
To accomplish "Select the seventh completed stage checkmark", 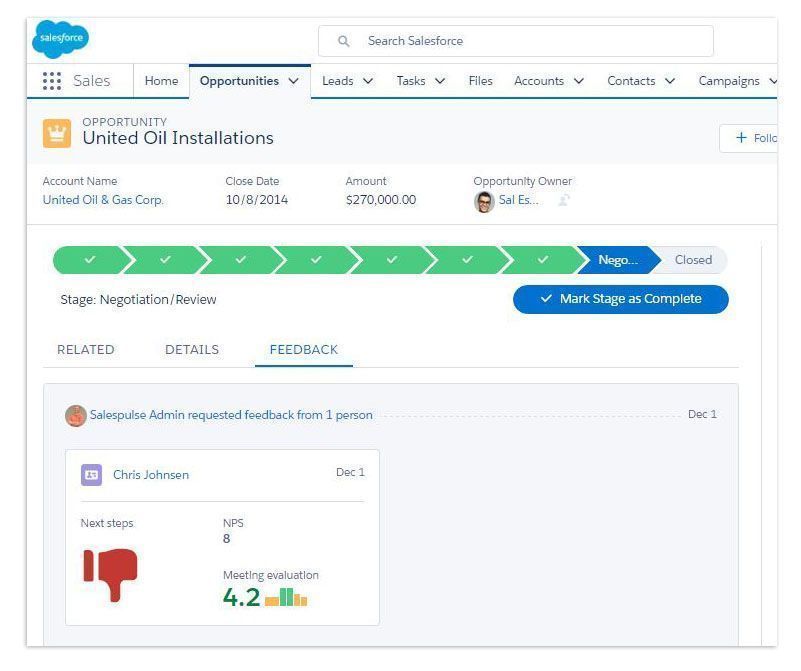I will pos(543,259).
